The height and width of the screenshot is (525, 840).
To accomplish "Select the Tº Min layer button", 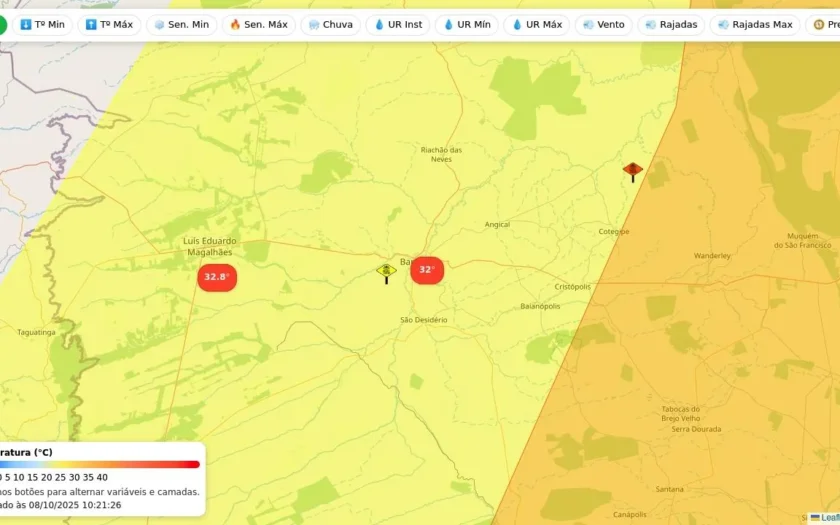I will [42, 25].
